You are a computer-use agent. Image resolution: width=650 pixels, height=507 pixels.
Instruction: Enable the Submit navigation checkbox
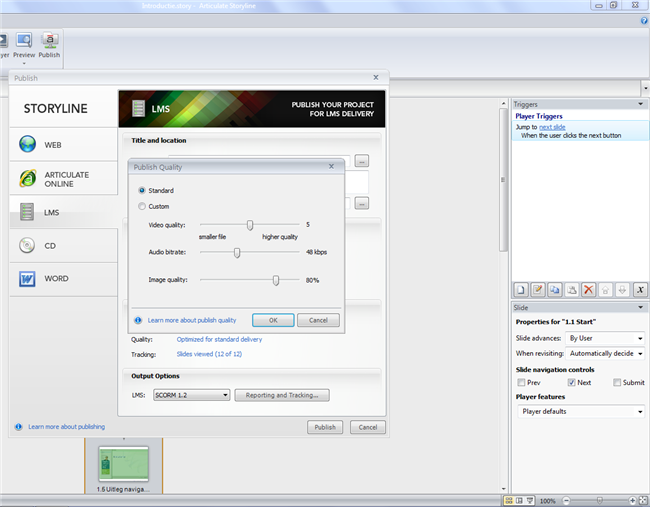[614, 382]
